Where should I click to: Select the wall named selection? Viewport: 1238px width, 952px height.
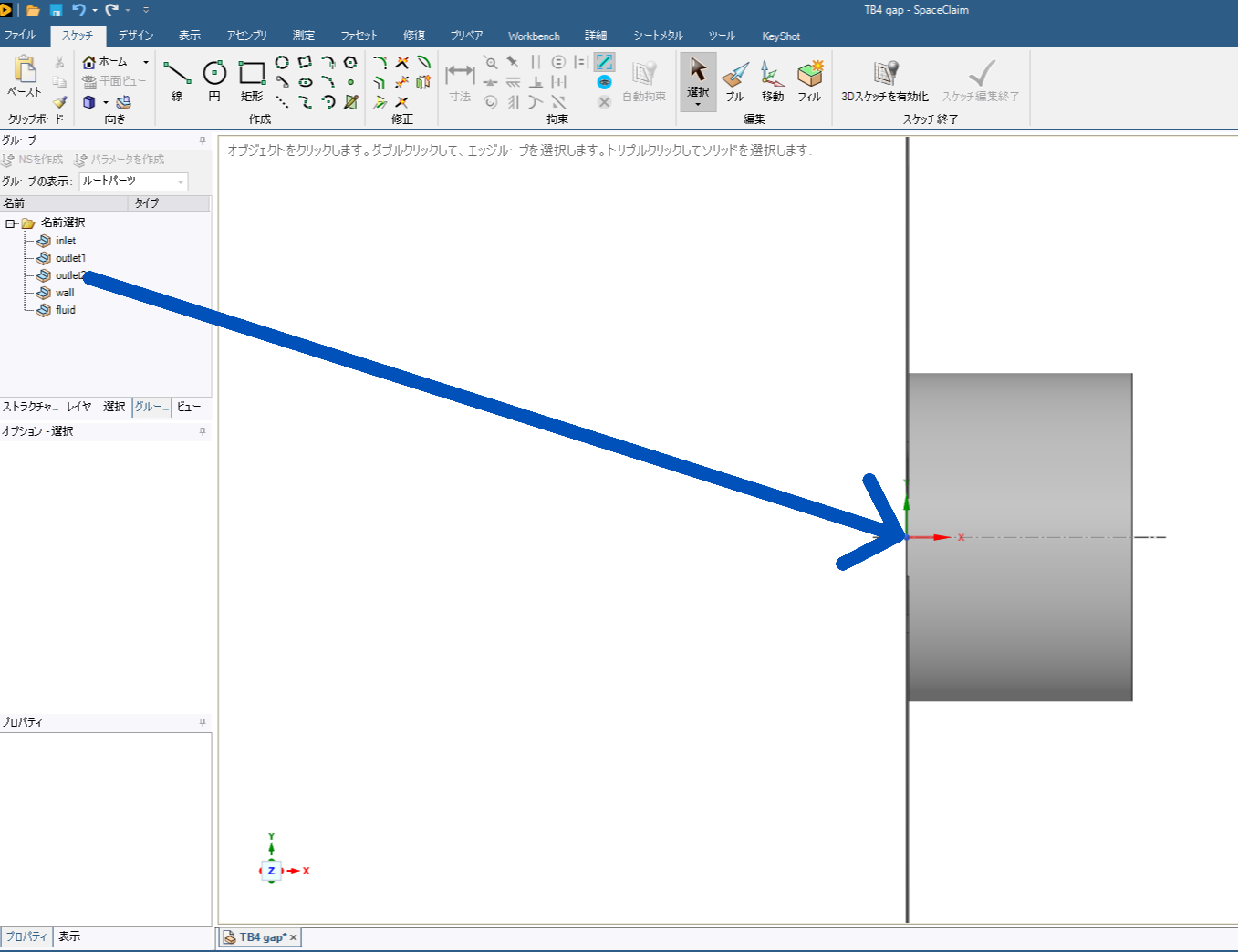coord(65,293)
